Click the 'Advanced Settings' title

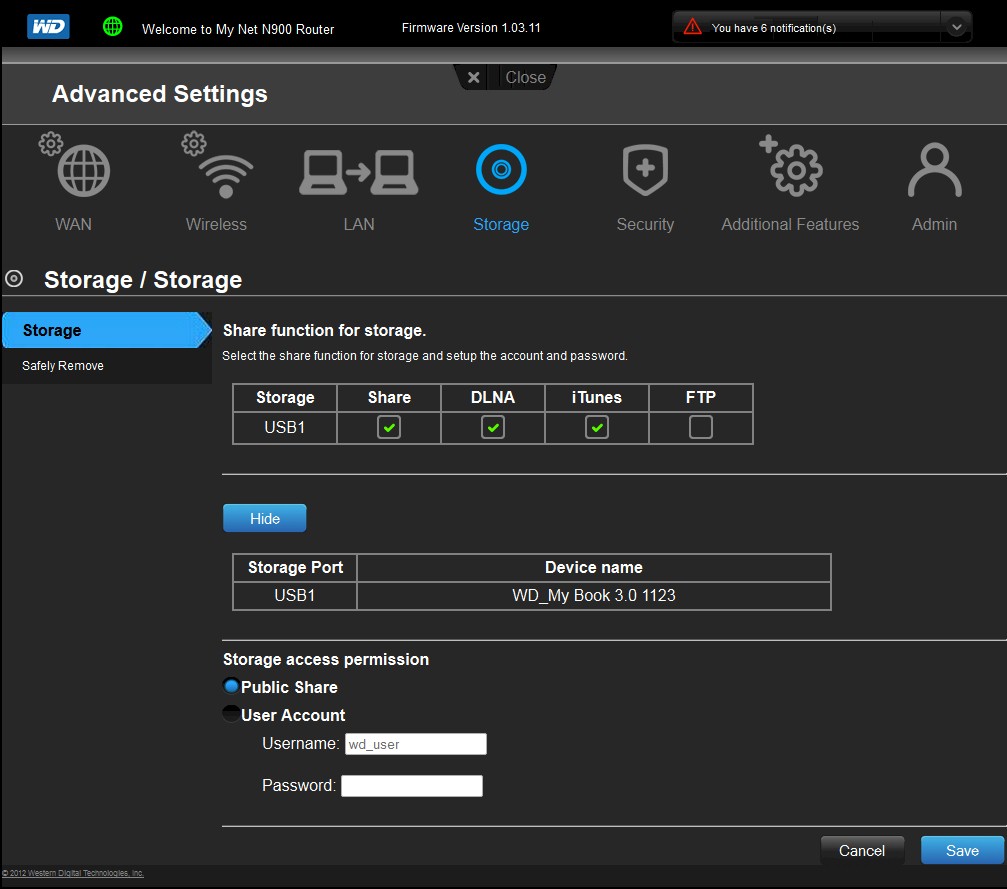click(x=159, y=94)
